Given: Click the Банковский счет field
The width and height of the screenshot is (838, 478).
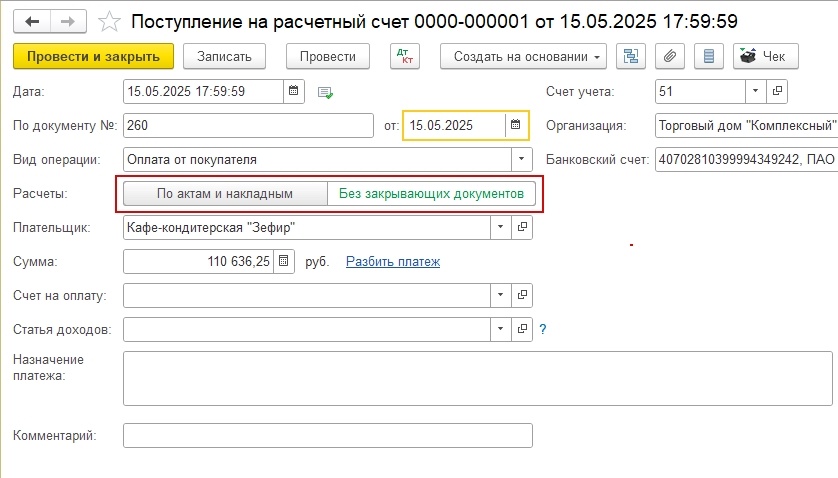Looking at the screenshot, I should (x=746, y=159).
